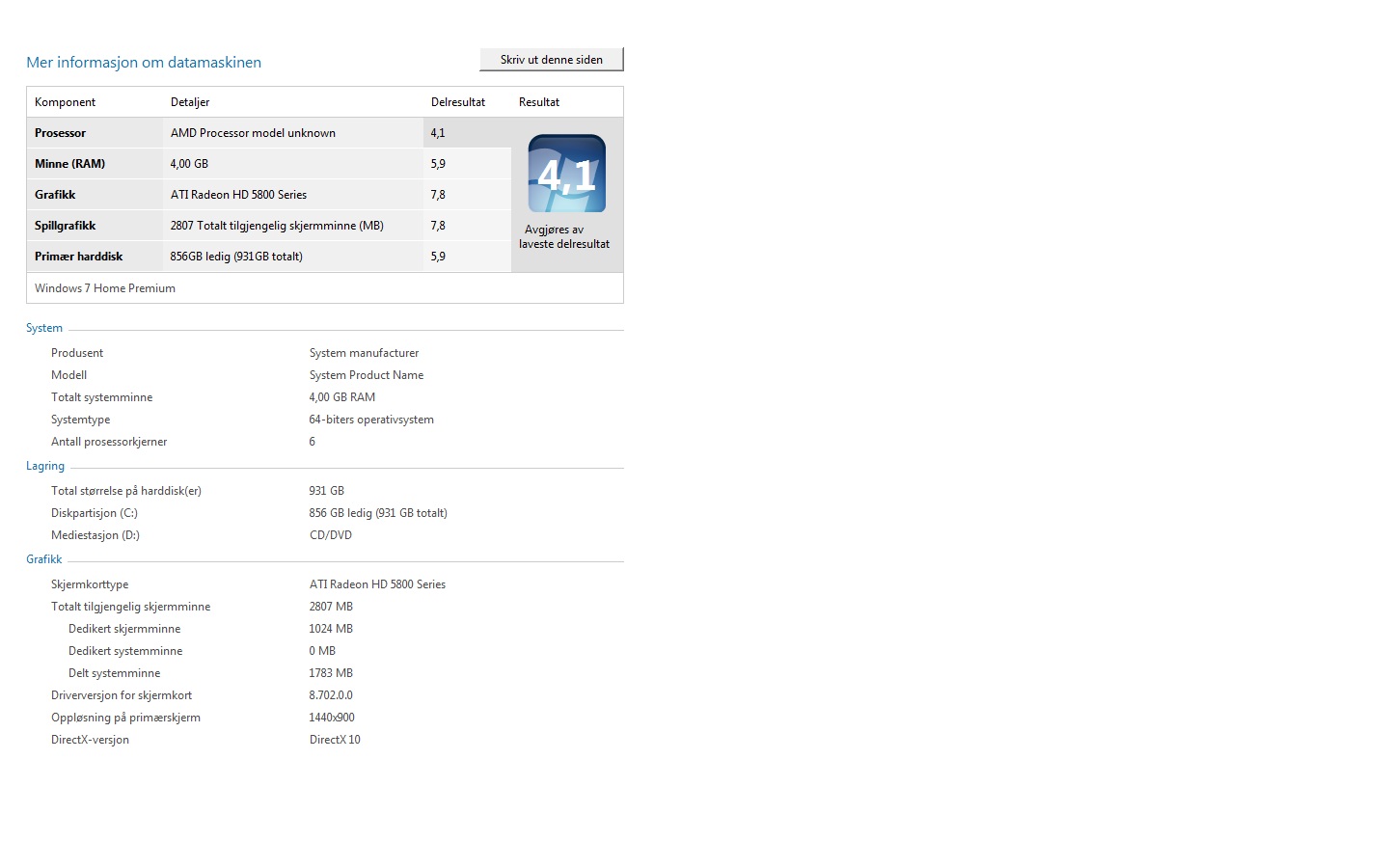Click the 'Grafikk' section heading below Lagring
Image resolution: width=1389 pixels, height=868 pixels.
tap(44, 559)
